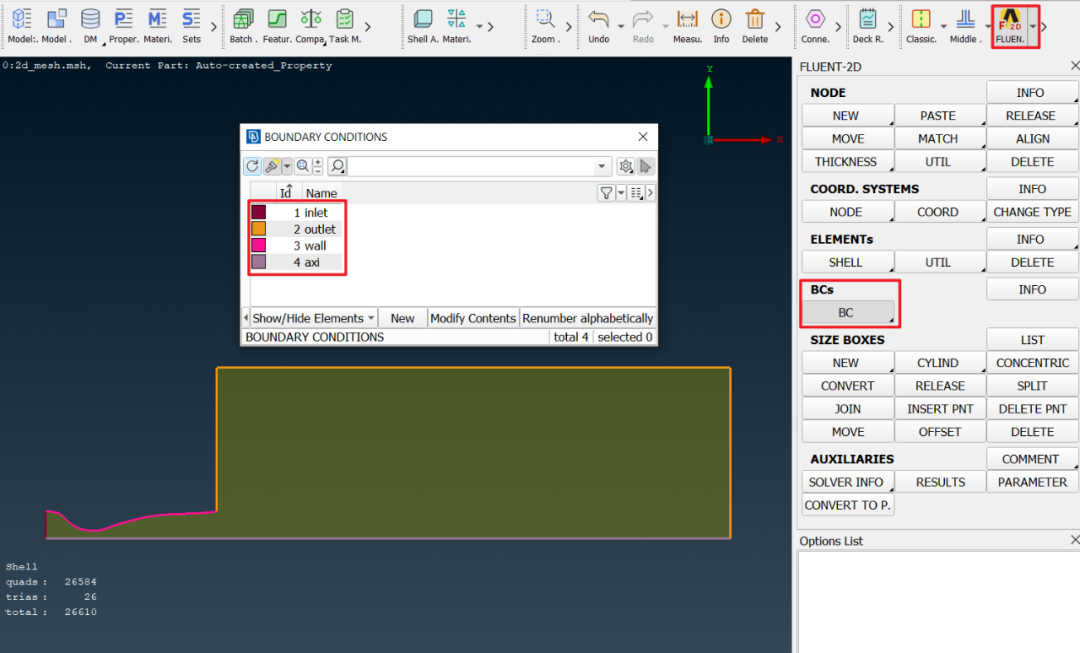Click the Undo arrow icon
Viewport: 1080px width, 653px height.
[599, 26]
